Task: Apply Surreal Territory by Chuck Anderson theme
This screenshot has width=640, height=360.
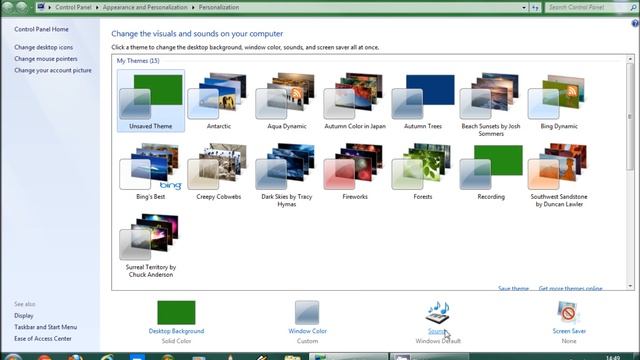Action: [x=151, y=245]
